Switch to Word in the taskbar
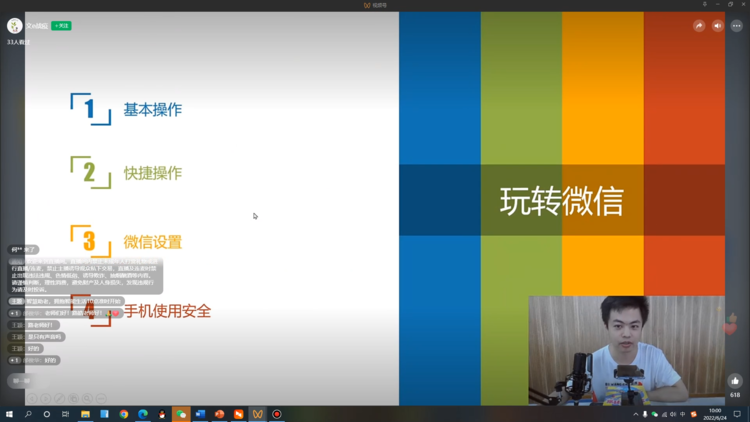The image size is (750, 422). 200,414
